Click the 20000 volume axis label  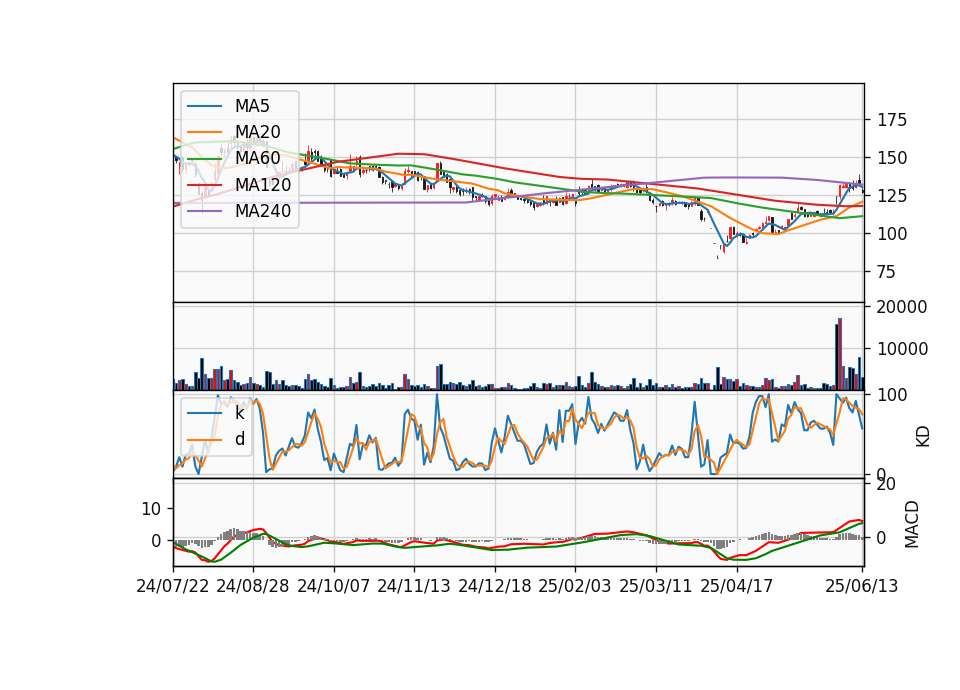pyautogui.click(x=902, y=307)
